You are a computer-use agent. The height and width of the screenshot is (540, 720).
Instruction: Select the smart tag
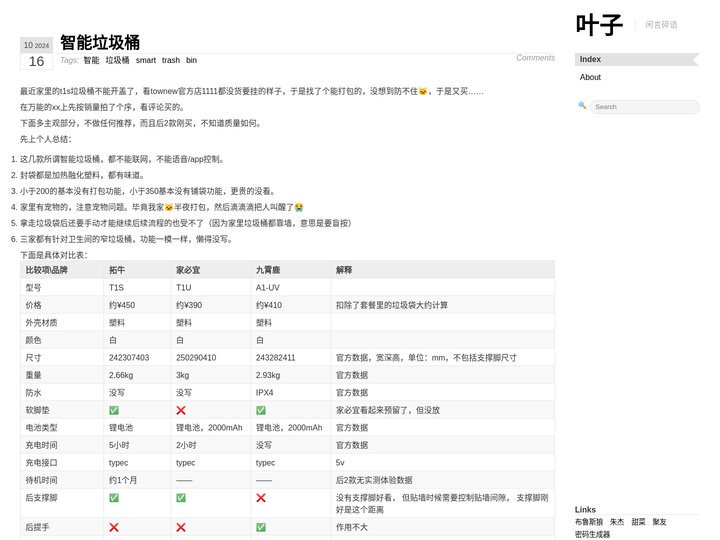pos(146,60)
